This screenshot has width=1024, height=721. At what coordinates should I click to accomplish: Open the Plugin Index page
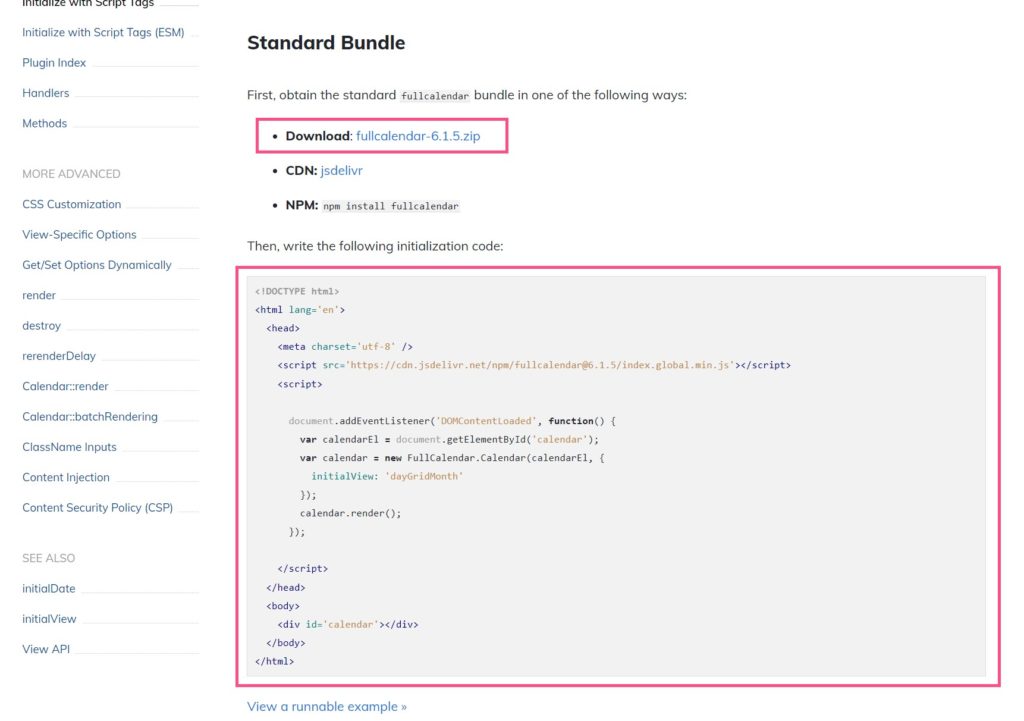[x=54, y=62]
